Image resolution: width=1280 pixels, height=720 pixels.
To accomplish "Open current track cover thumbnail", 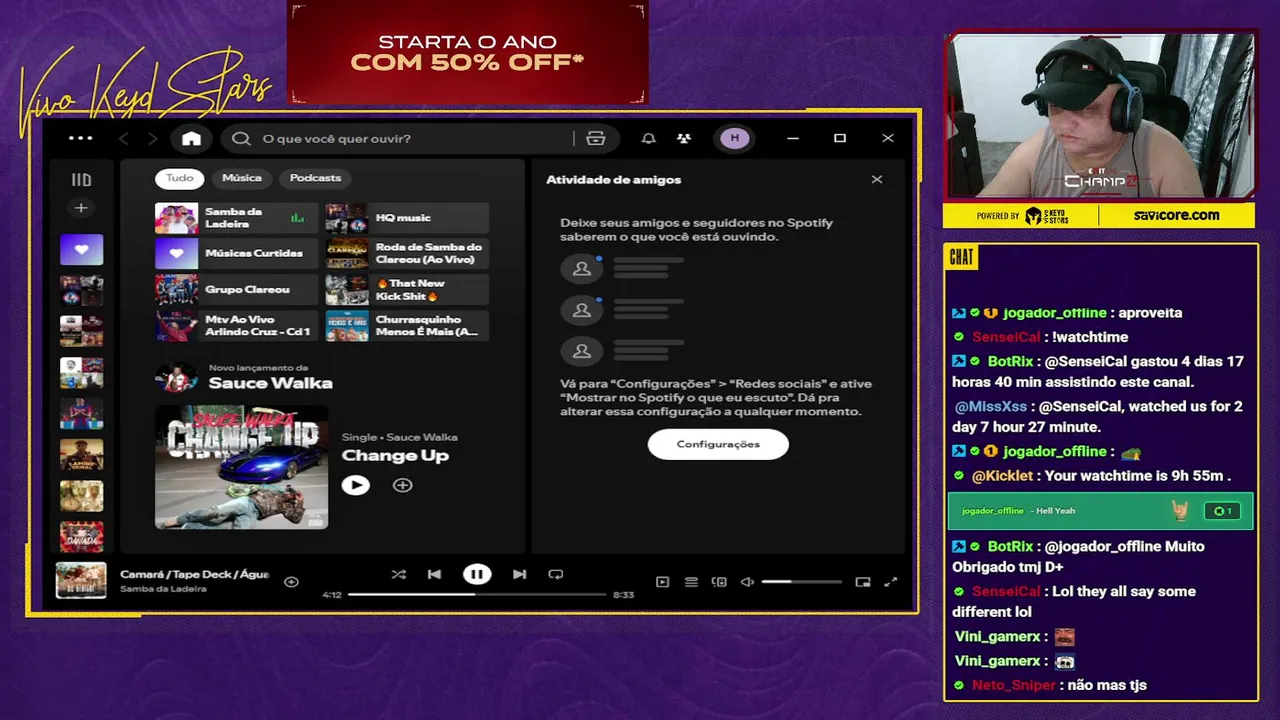I will tap(81, 581).
